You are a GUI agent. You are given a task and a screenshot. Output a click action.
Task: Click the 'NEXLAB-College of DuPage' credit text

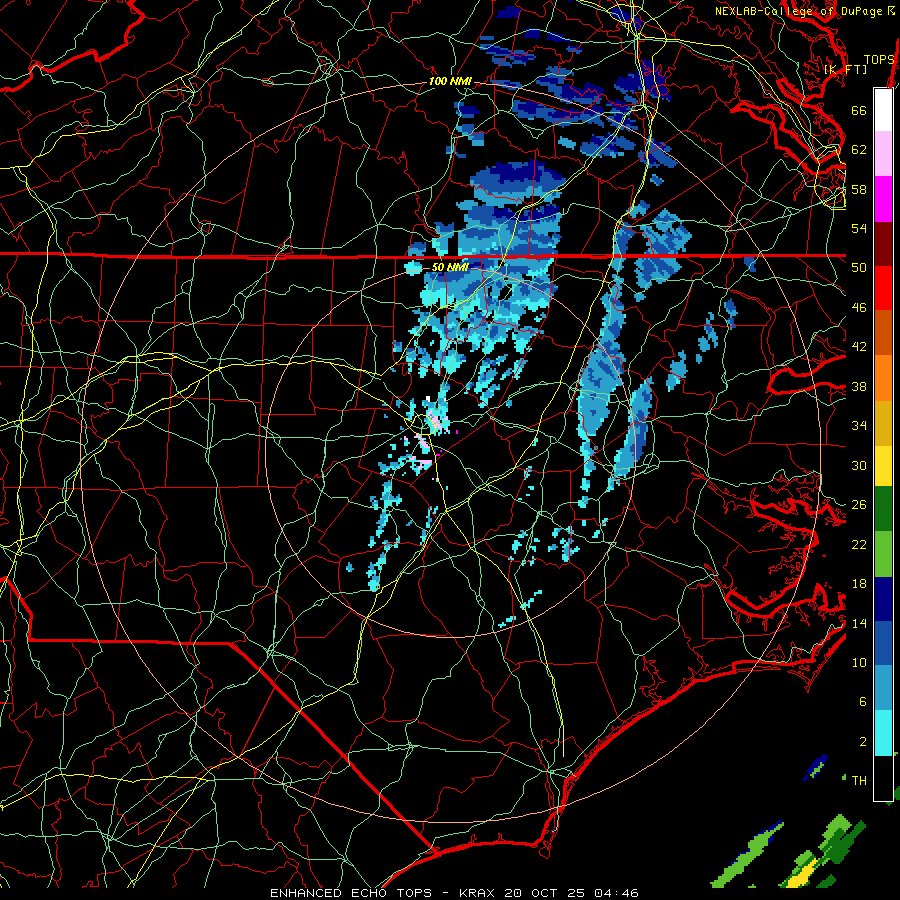(800, 11)
